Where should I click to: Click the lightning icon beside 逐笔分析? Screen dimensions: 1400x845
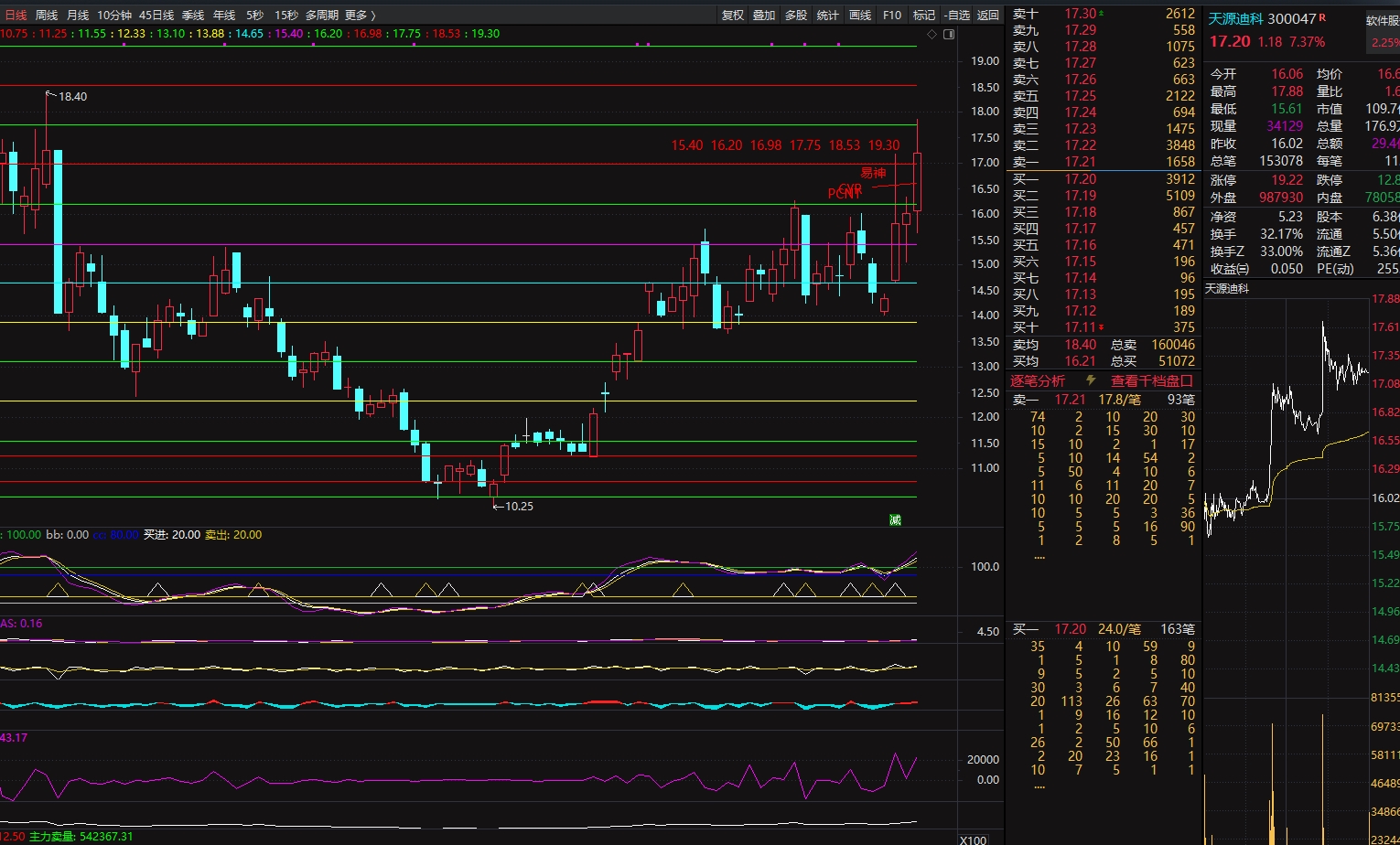point(1091,380)
